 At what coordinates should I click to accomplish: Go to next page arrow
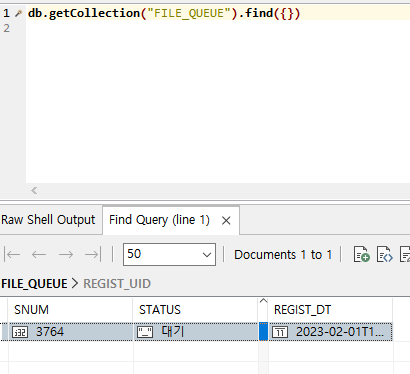point(66,255)
